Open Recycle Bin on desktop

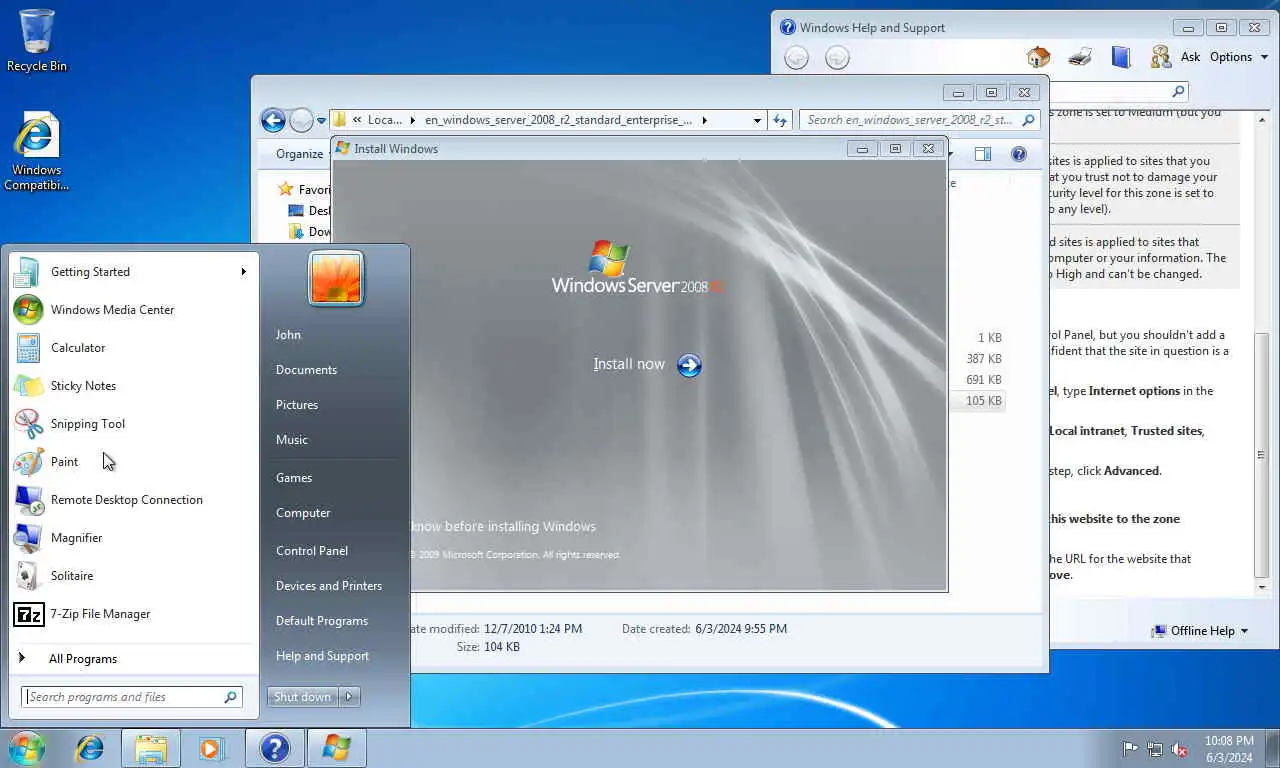(x=37, y=41)
